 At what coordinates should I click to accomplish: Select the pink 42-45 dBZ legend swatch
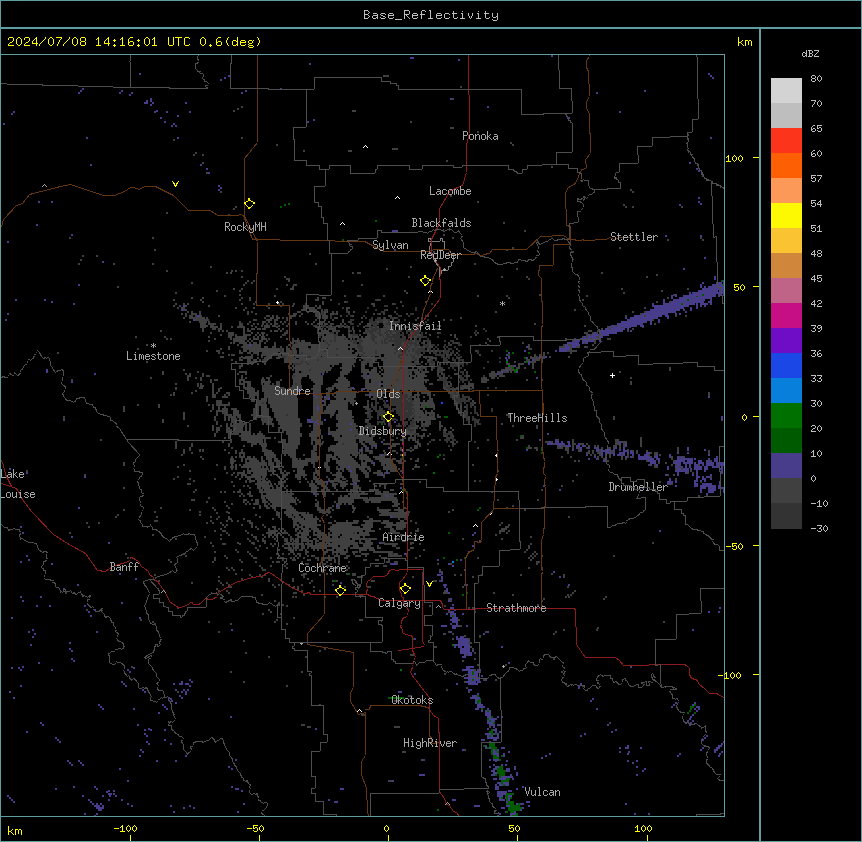point(786,291)
